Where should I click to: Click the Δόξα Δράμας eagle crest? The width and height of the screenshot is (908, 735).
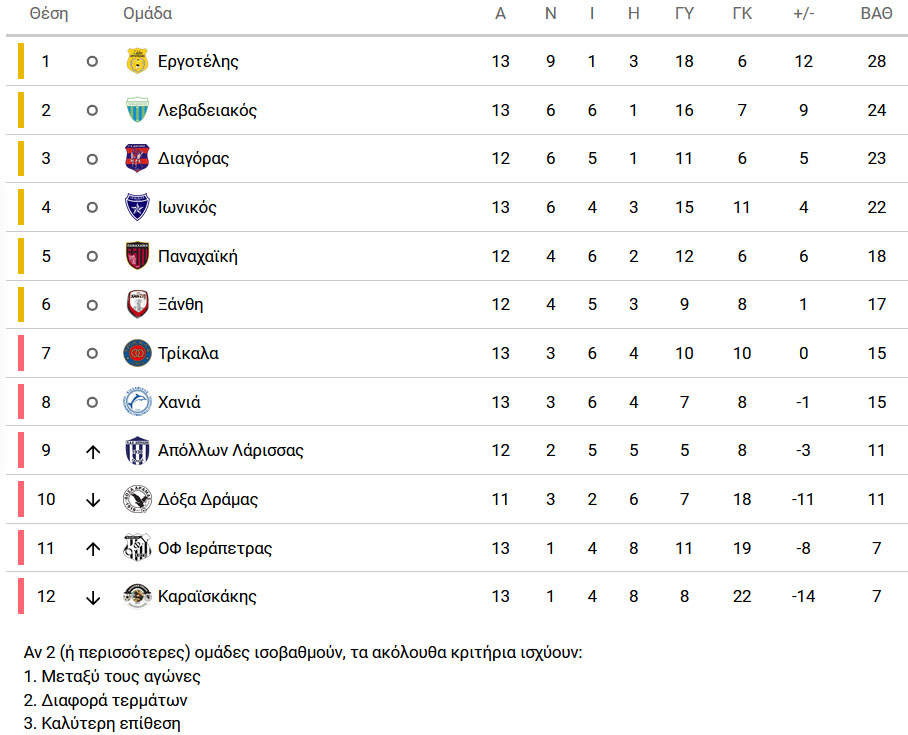pos(137,499)
